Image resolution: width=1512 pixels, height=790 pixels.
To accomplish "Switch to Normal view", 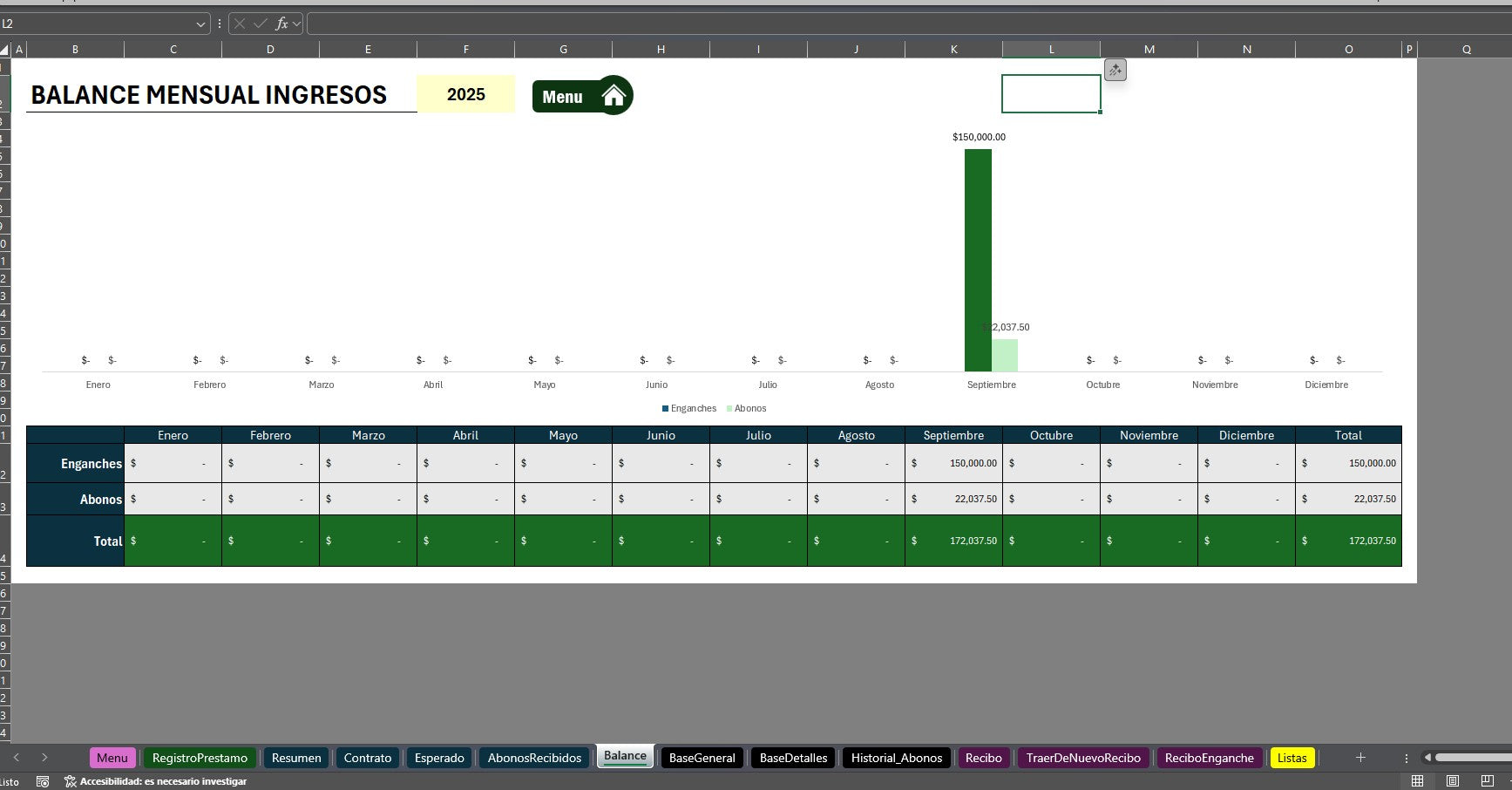I will click(1417, 781).
